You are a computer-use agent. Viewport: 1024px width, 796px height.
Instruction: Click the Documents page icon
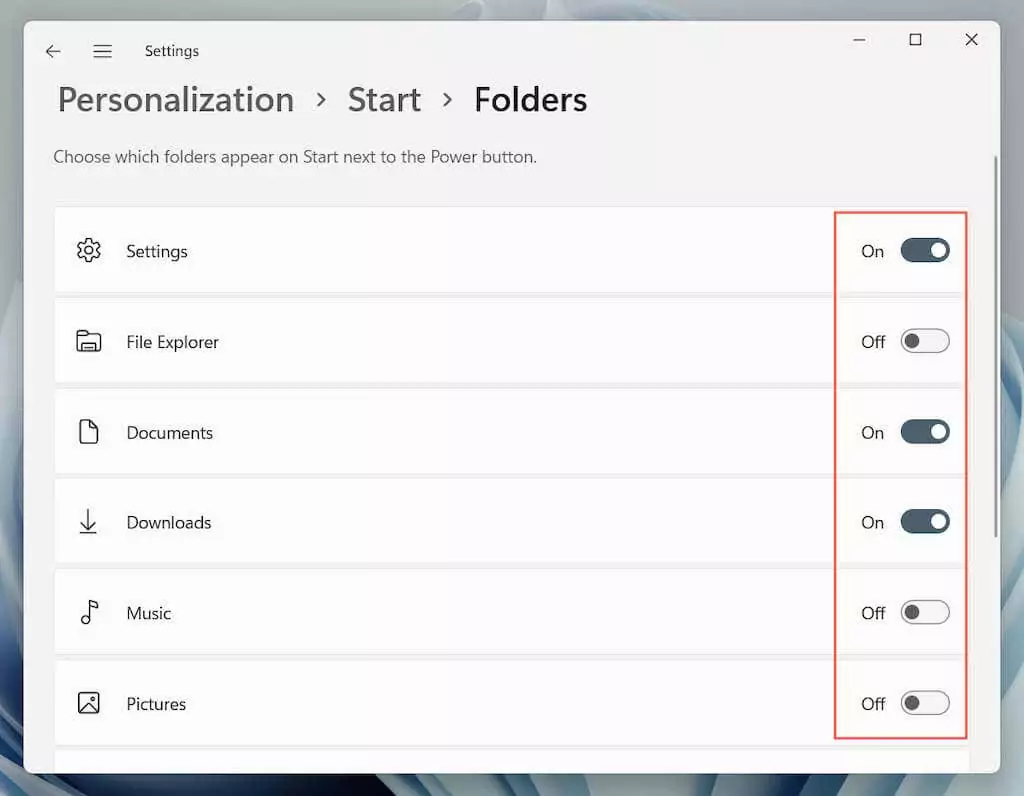click(x=89, y=432)
